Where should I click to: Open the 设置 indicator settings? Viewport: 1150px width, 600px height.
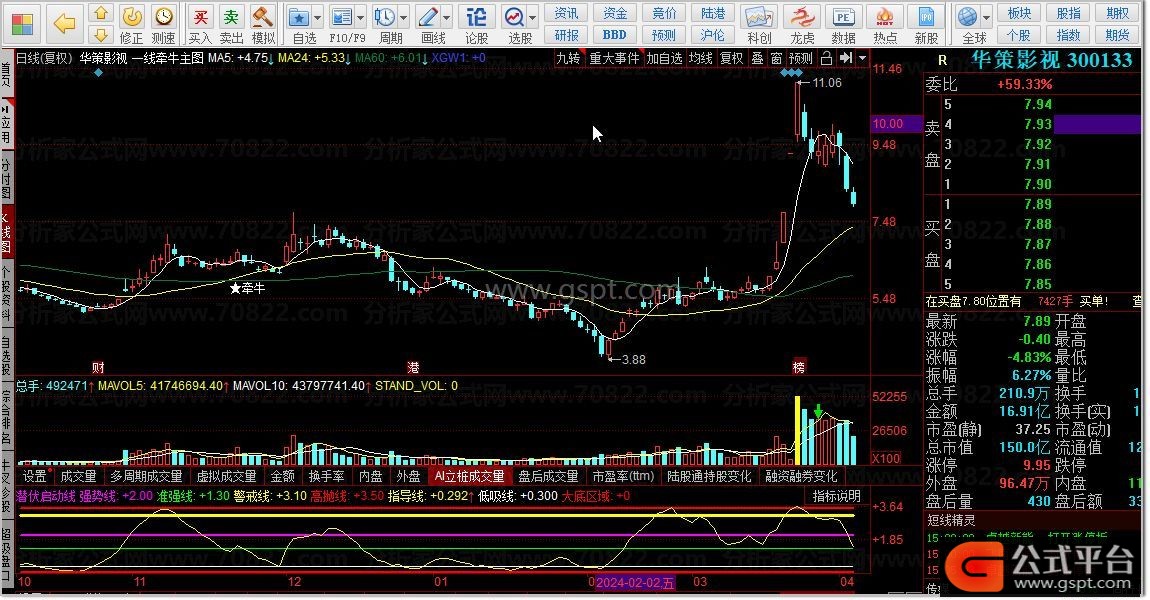point(34,477)
